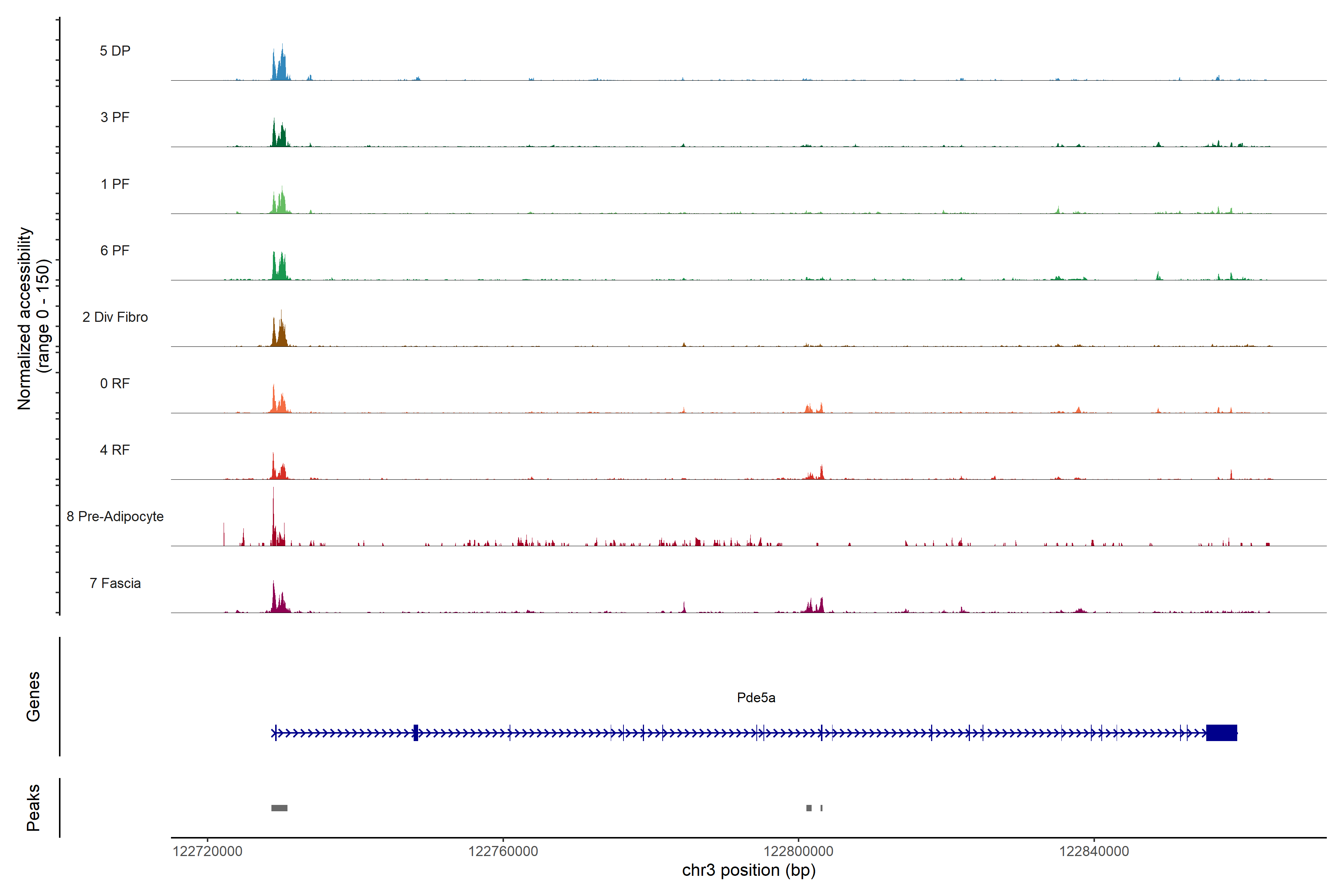Click the large Pde5a last exon block
Screen dimensions: 1344x896
tap(1221, 732)
